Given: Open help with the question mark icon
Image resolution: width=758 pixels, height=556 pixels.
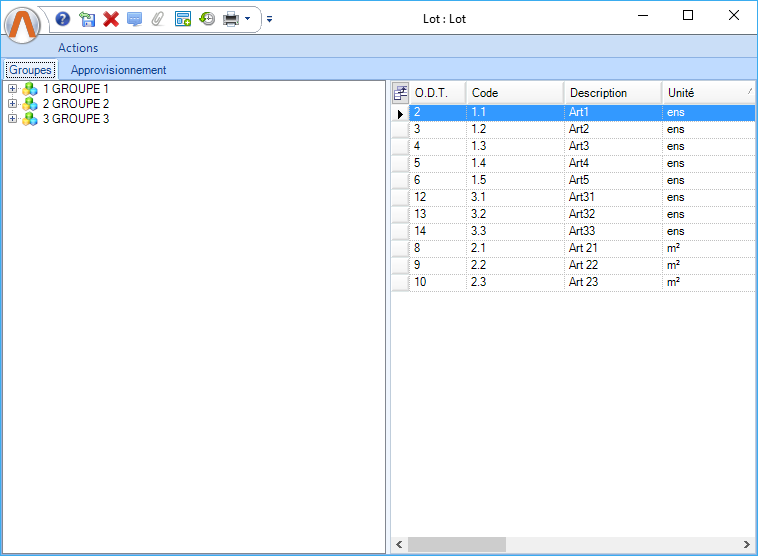Looking at the screenshot, I should [x=63, y=19].
